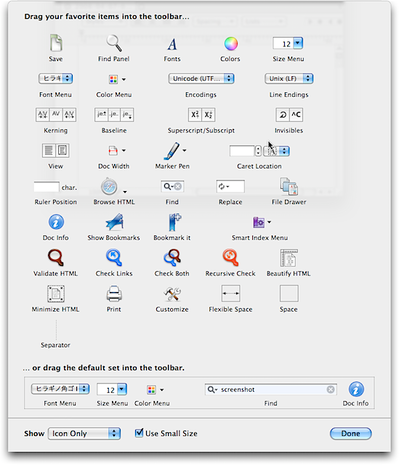Select the File Drawer icon
The image size is (399, 465).
point(289,186)
